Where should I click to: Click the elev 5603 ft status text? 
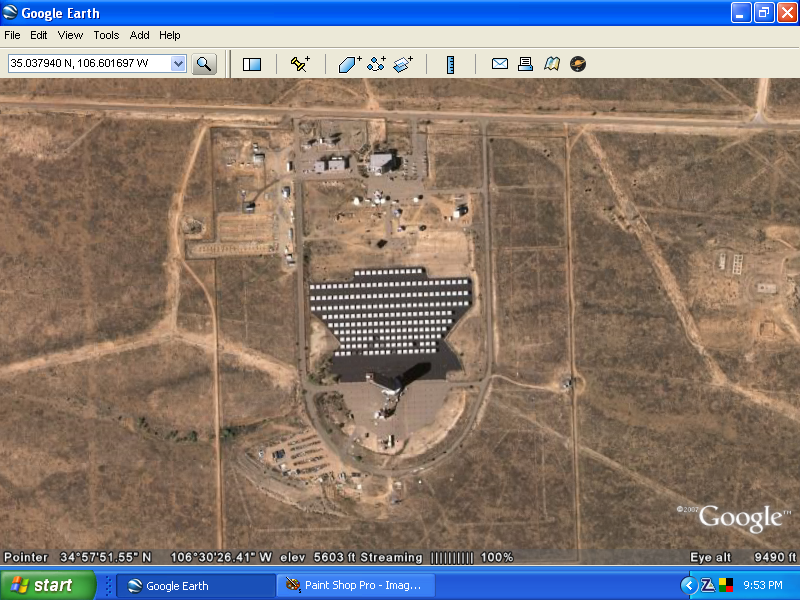[319, 557]
